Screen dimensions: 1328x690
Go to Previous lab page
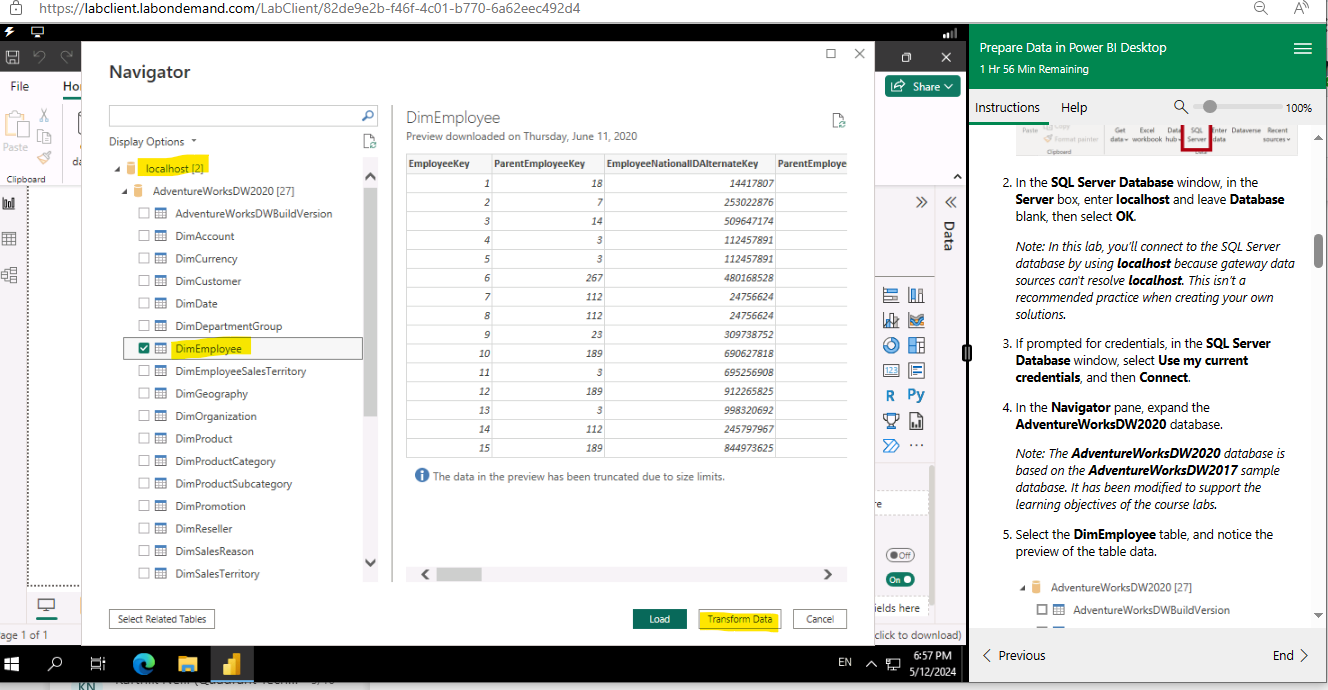click(1014, 655)
